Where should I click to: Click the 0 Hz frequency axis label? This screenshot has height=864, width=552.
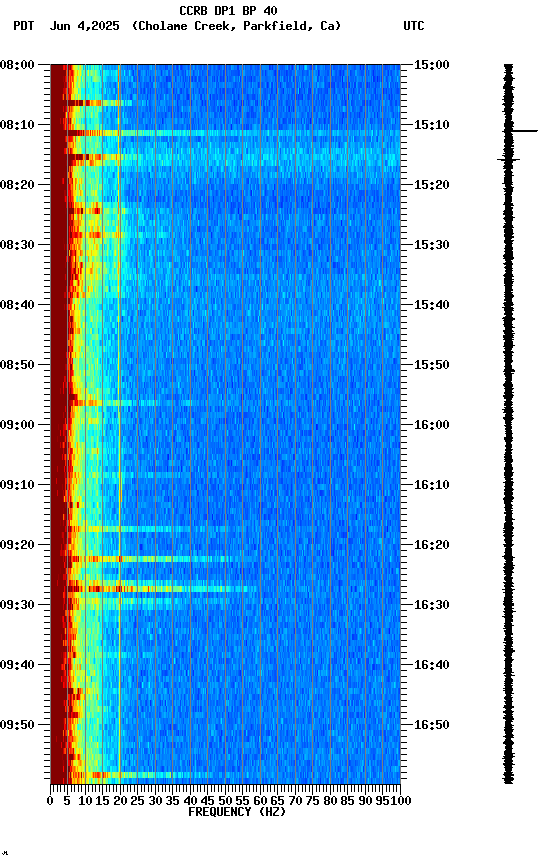point(50,801)
